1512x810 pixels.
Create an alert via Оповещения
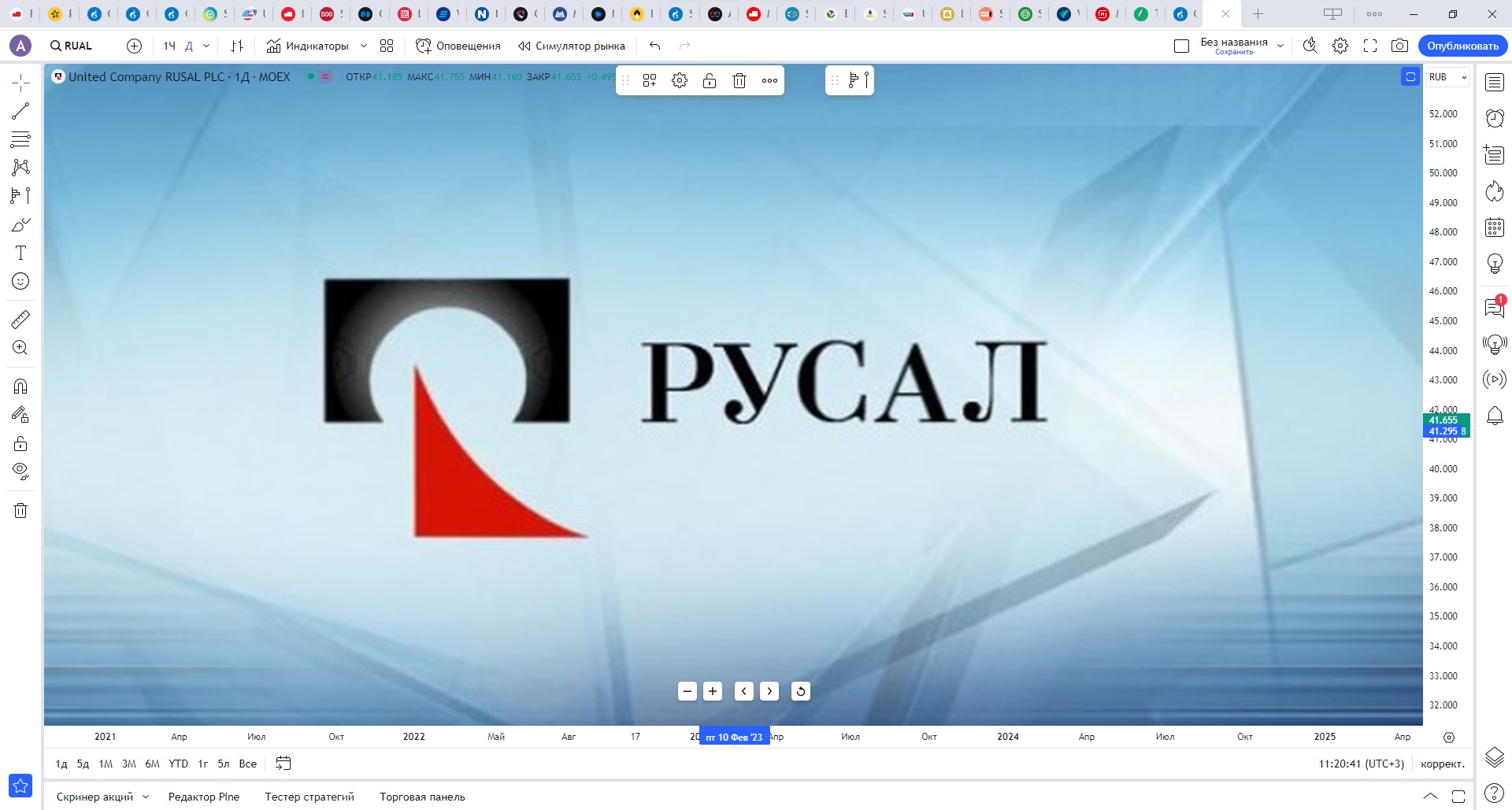pyautogui.click(x=458, y=46)
